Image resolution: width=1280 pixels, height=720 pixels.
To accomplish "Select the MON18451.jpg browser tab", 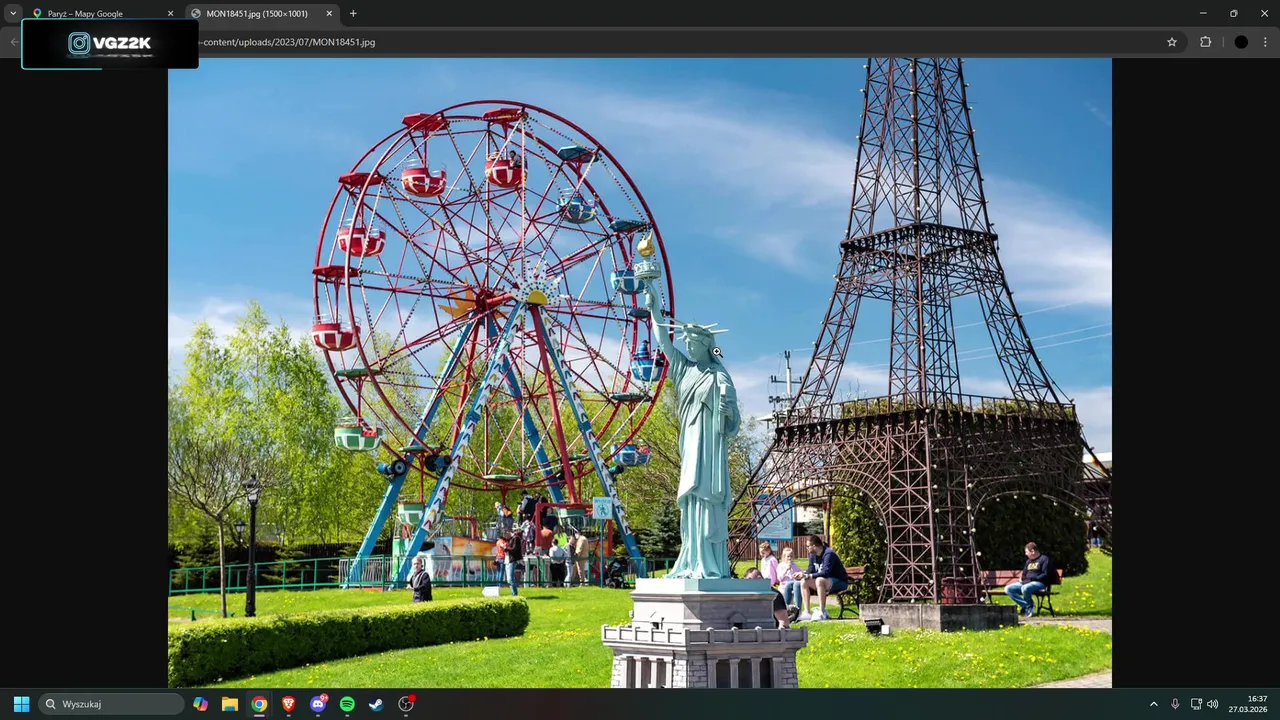I will point(263,14).
